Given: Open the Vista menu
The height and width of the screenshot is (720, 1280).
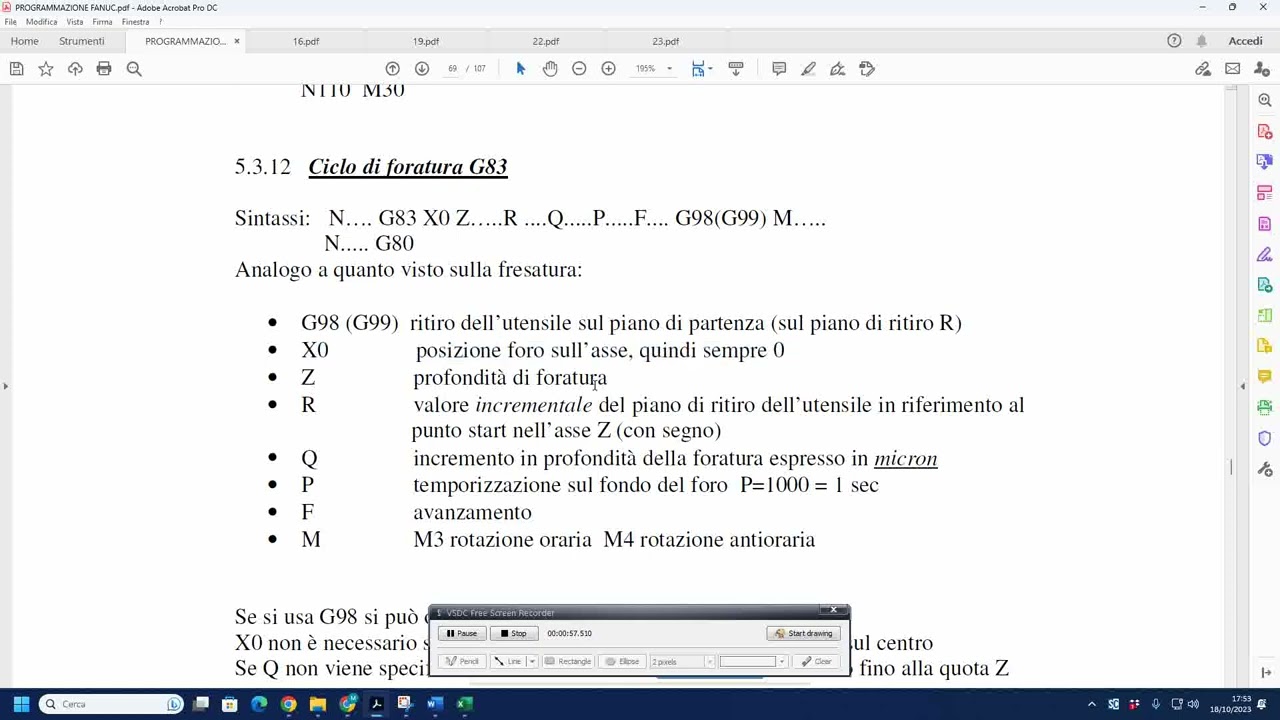Looking at the screenshot, I should (75, 22).
